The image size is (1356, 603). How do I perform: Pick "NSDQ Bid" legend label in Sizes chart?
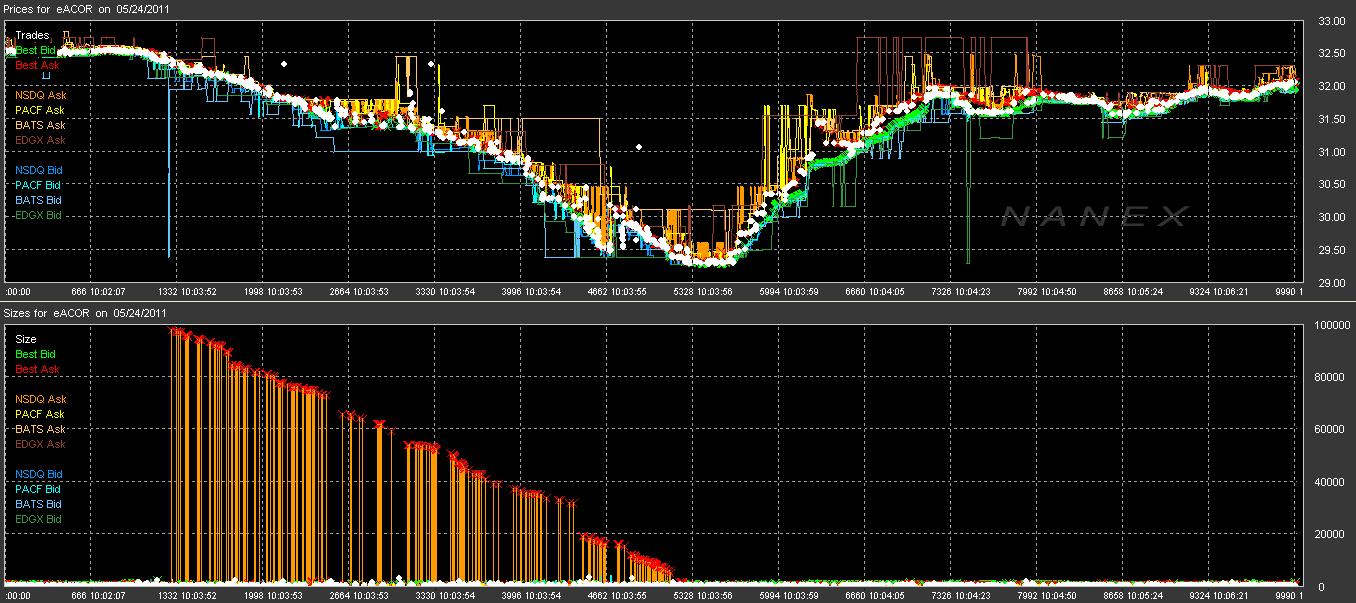click(x=38, y=474)
